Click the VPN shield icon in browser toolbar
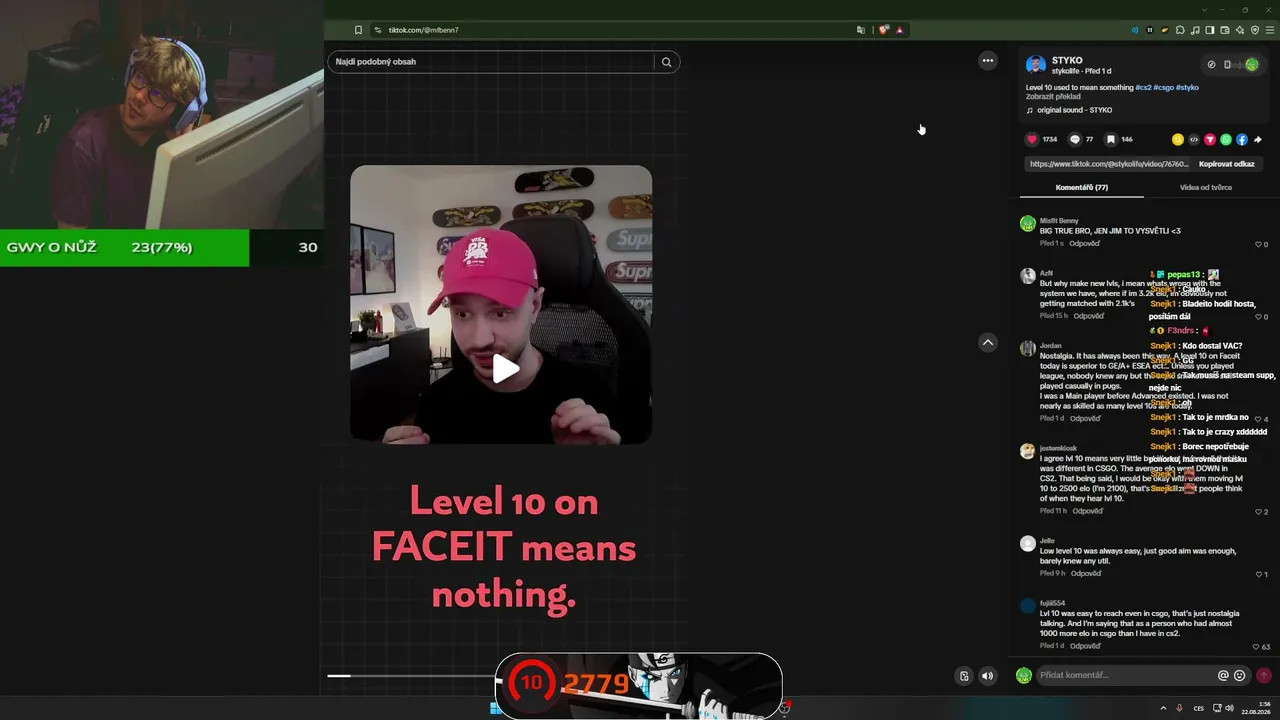The image size is (1280, 720). (1255, 30)
